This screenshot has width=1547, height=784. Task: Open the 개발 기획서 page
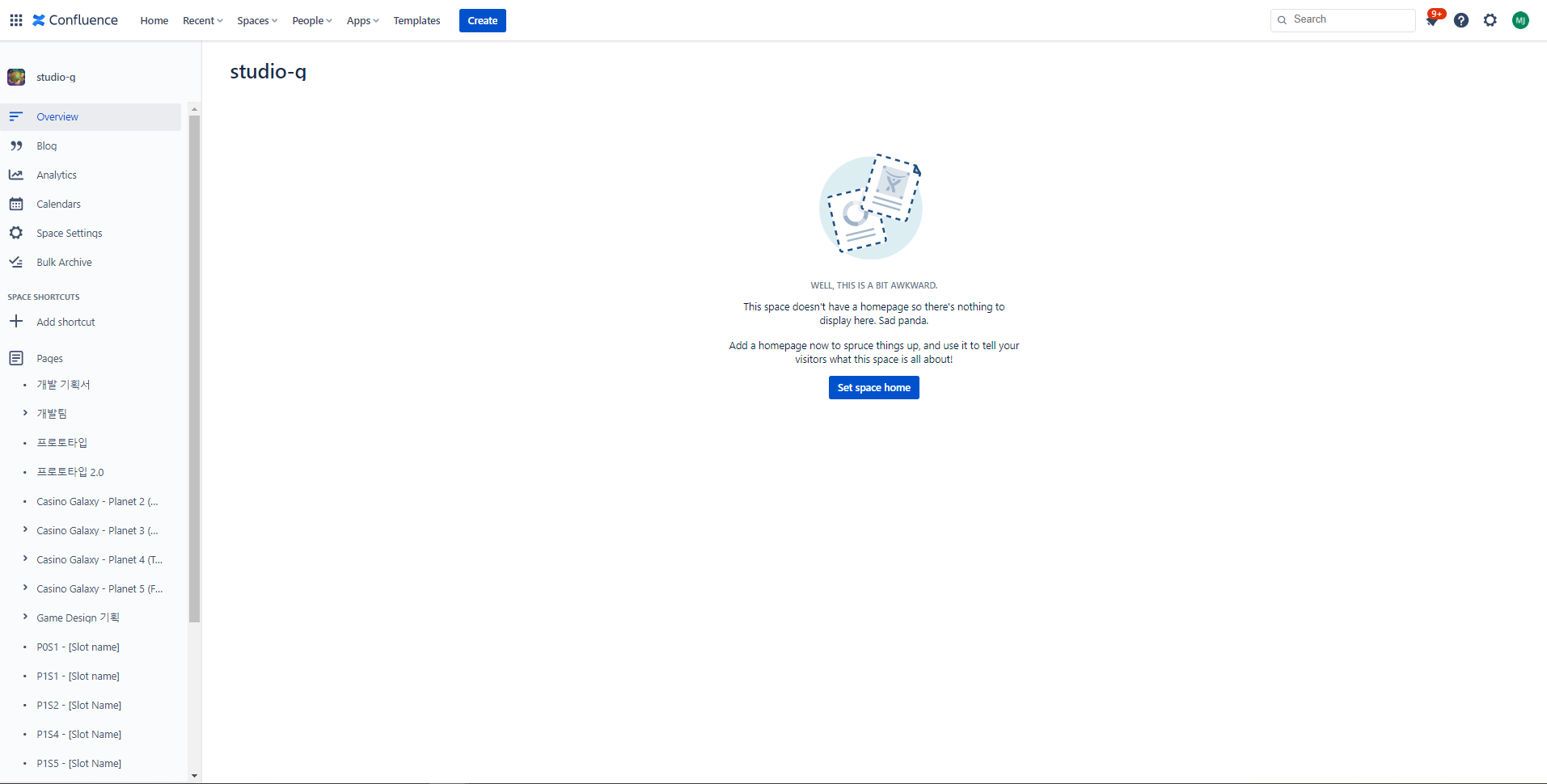point(63,384)
